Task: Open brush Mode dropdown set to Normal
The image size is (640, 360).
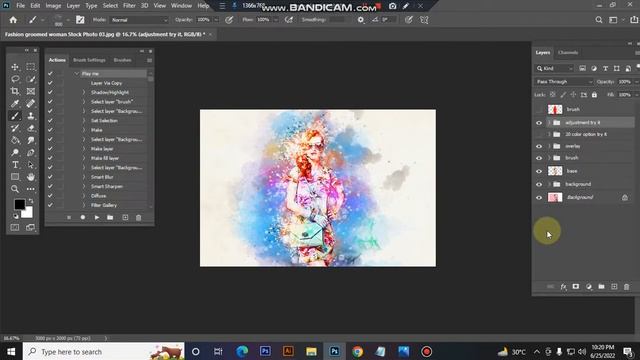Action: pos(139,20)
